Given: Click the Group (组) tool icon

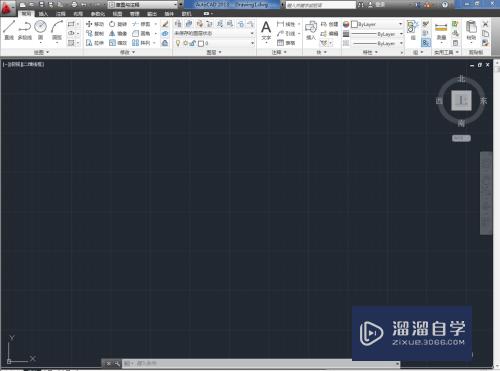Looking at the screenshot, I should (412, 30).
